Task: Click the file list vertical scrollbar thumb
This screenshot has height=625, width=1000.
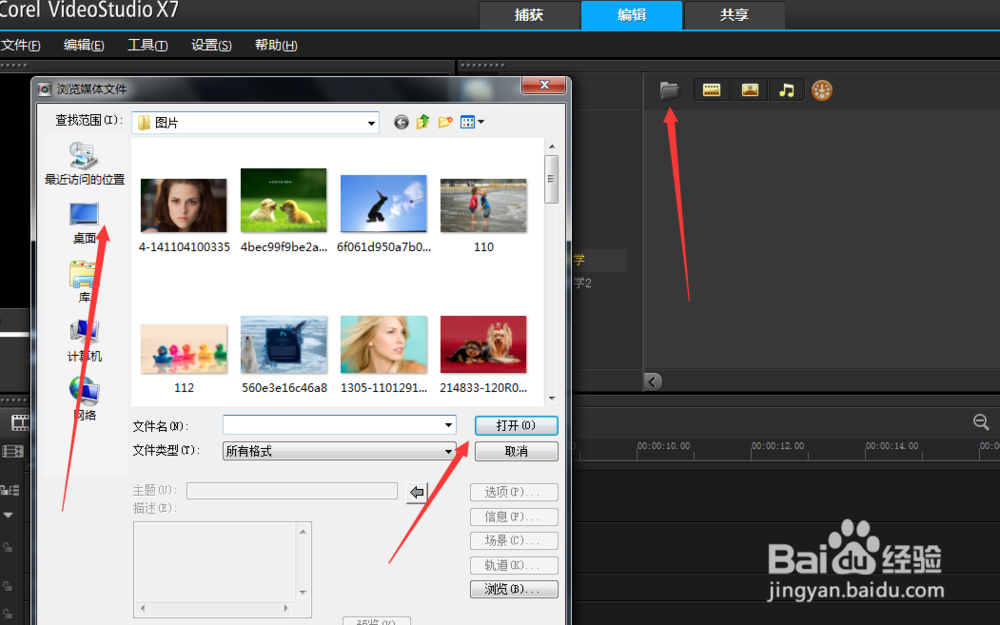Action: (x=552, y=179)
